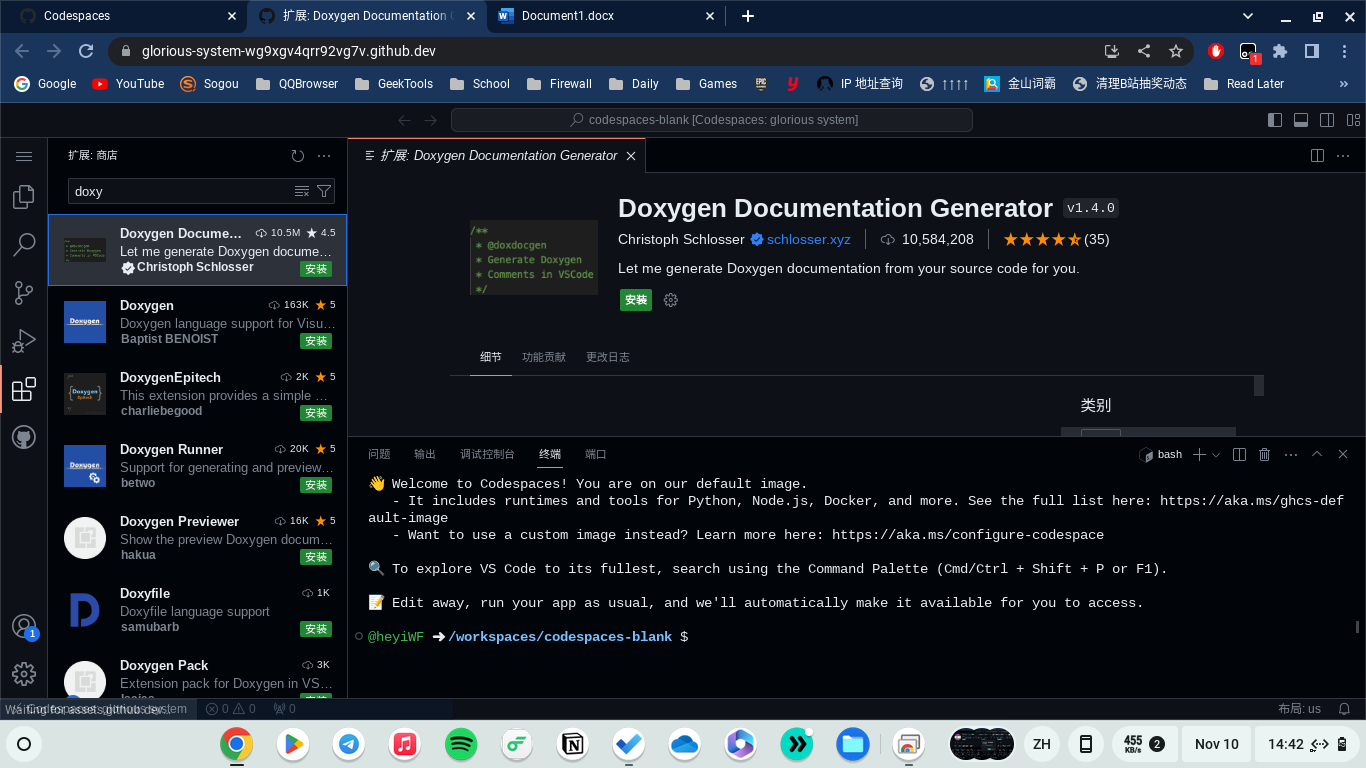The image size is (1366, 768).
Task: Open the Run and Debug view
Action: click(24, 341)
